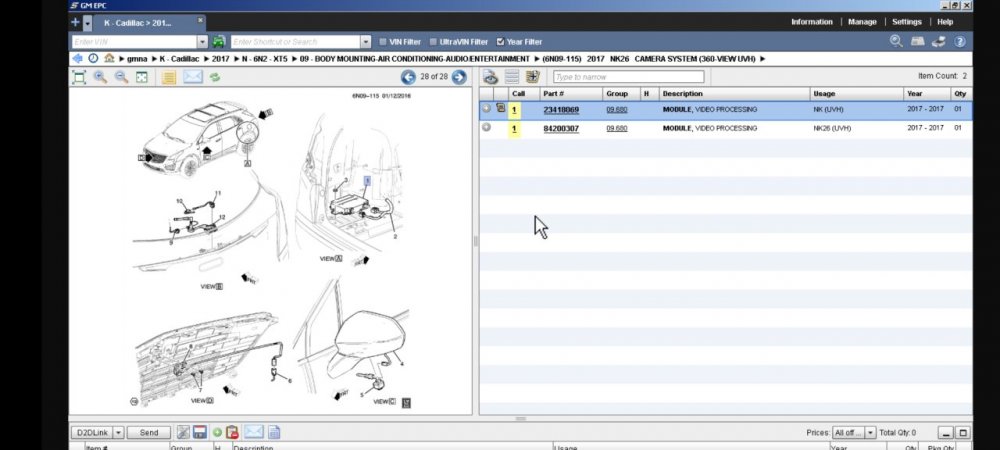Click the eye view icon above parts list
Screen dimensions: 1000x450
tap(490, 77)
